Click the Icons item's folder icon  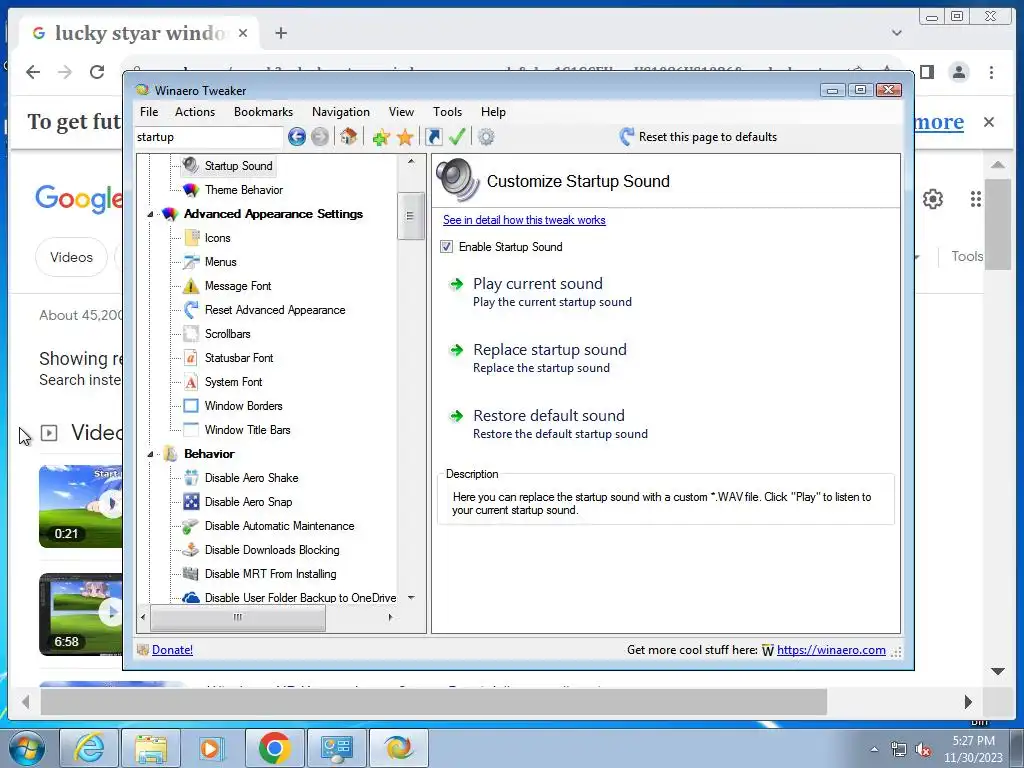191,238
